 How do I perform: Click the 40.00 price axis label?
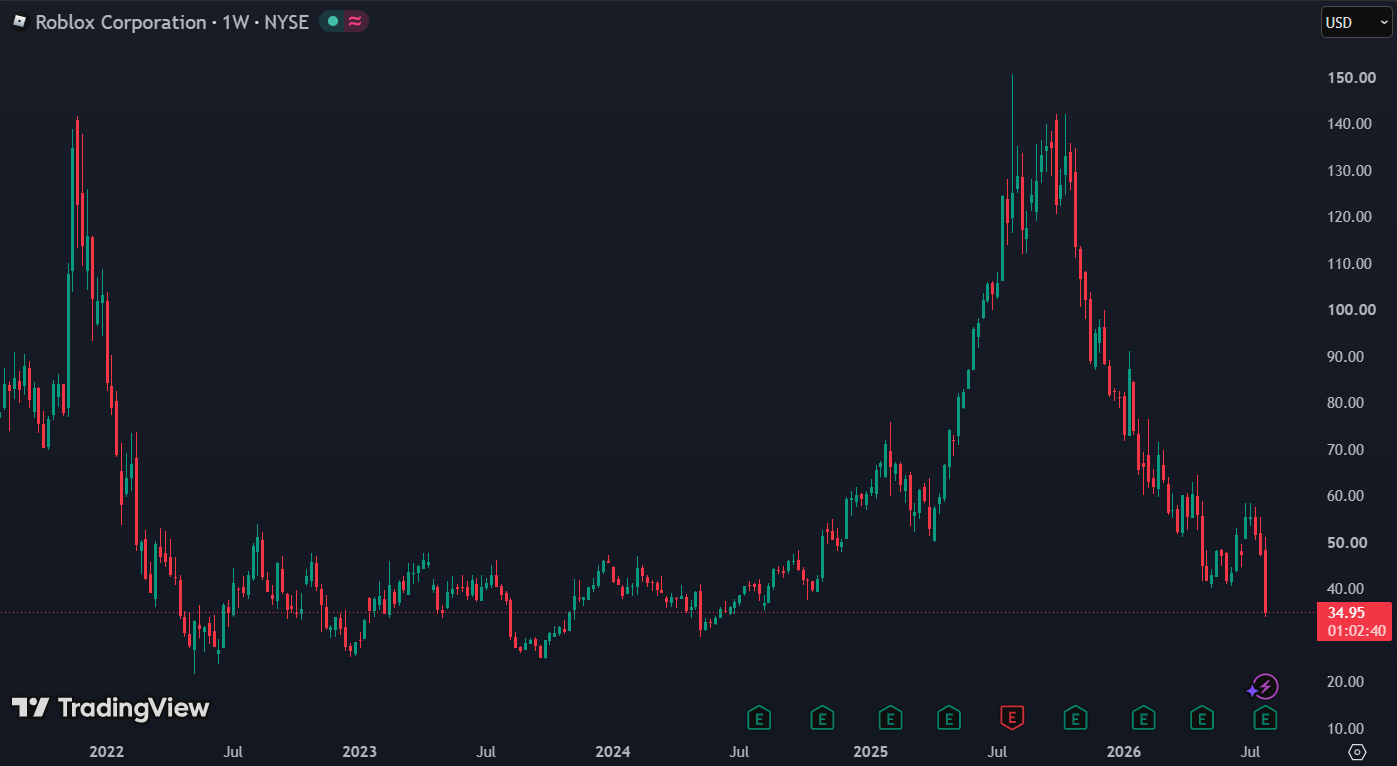1346,589
